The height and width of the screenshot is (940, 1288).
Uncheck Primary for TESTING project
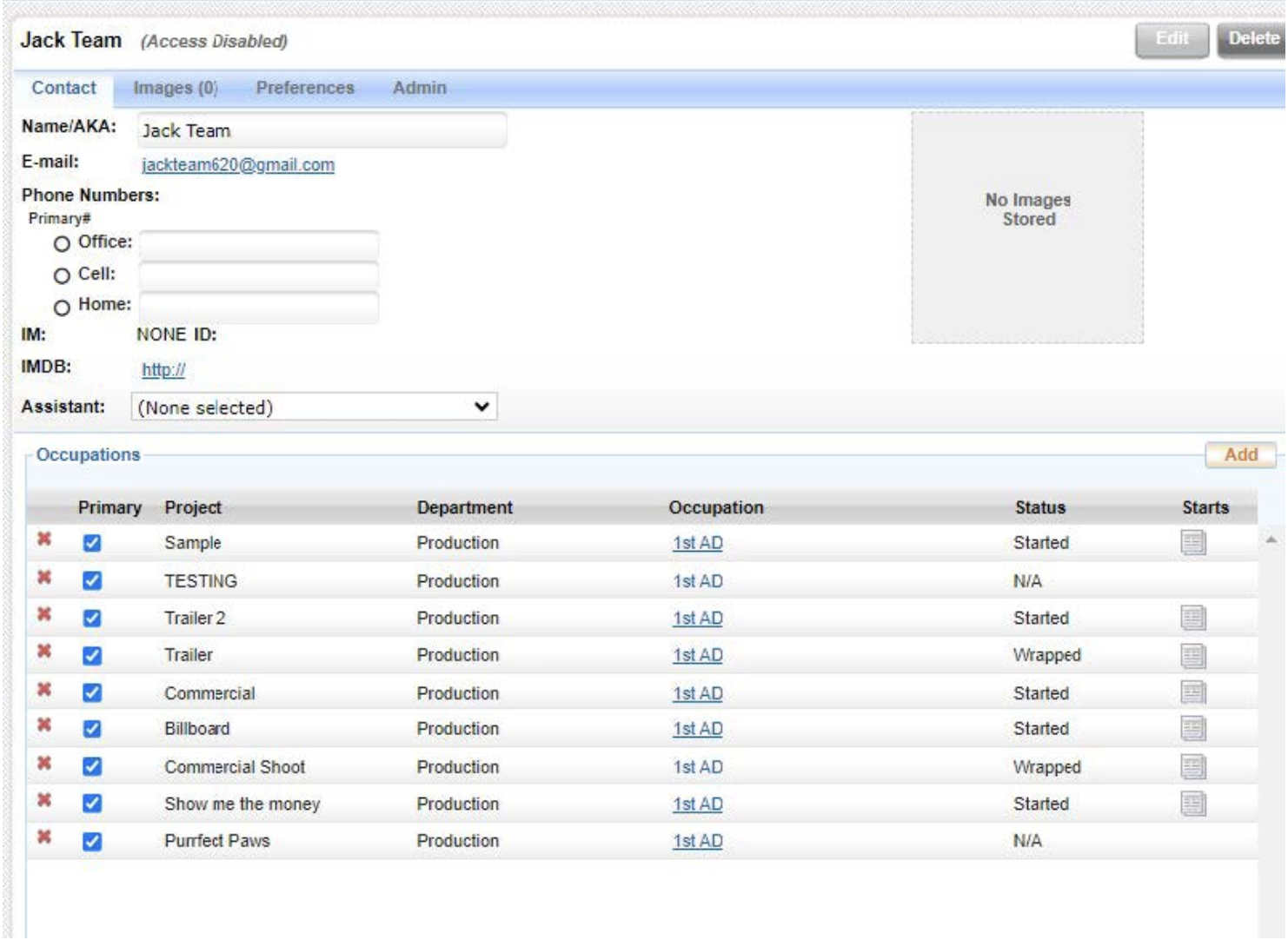pyautogui.click(x=92, y=580)
